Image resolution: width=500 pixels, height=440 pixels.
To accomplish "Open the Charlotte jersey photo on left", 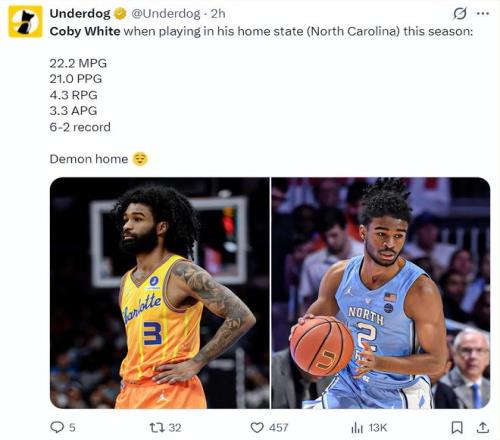I will tap(160, 293).
